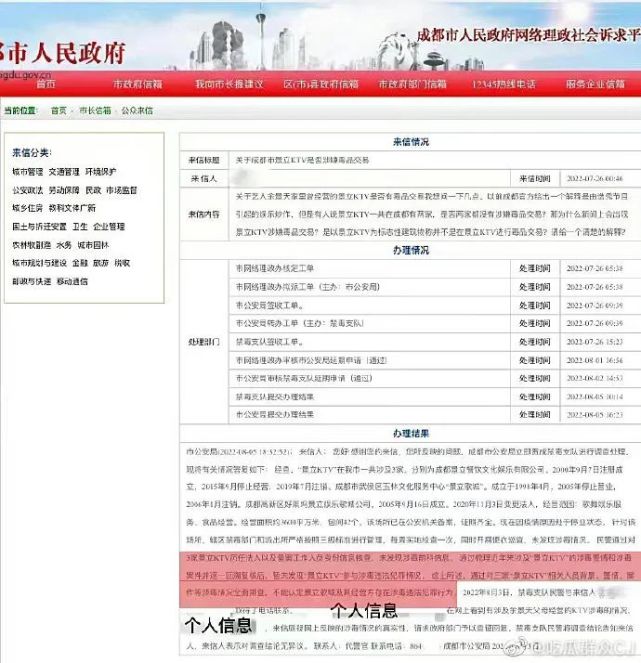Click the 来信内容 label cell
The image size is (641, 663).
[204, 214]
